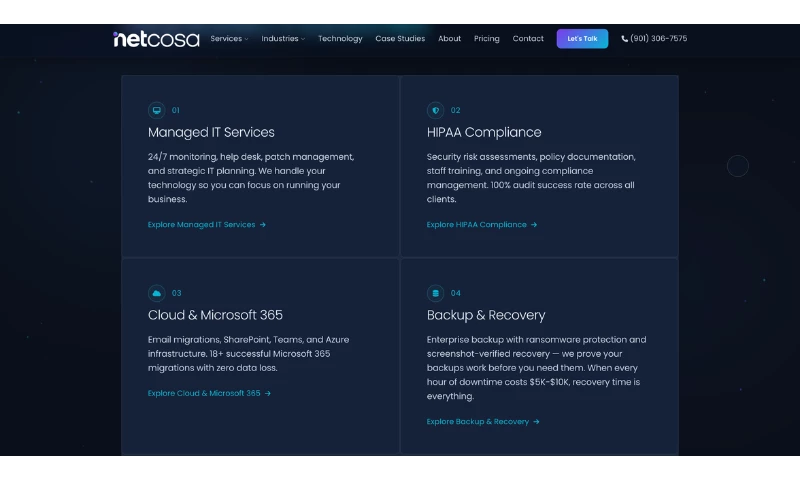Click the Cloud & Microsoft 365 heading

[215, 315]
